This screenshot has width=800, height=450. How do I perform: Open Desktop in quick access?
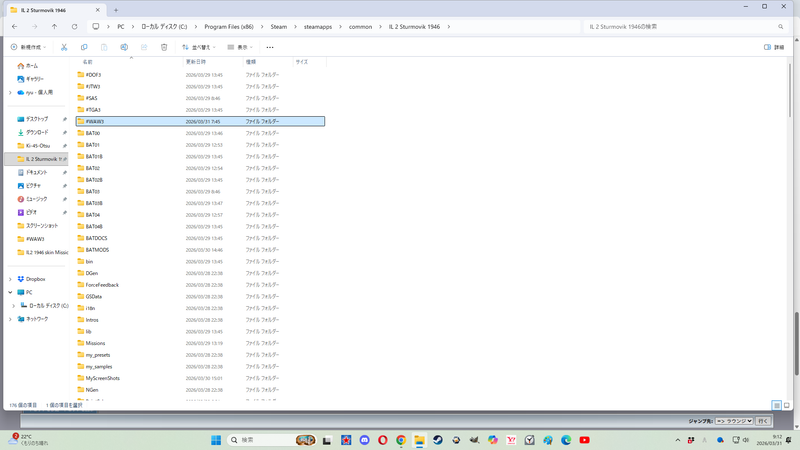click(37, 119)
